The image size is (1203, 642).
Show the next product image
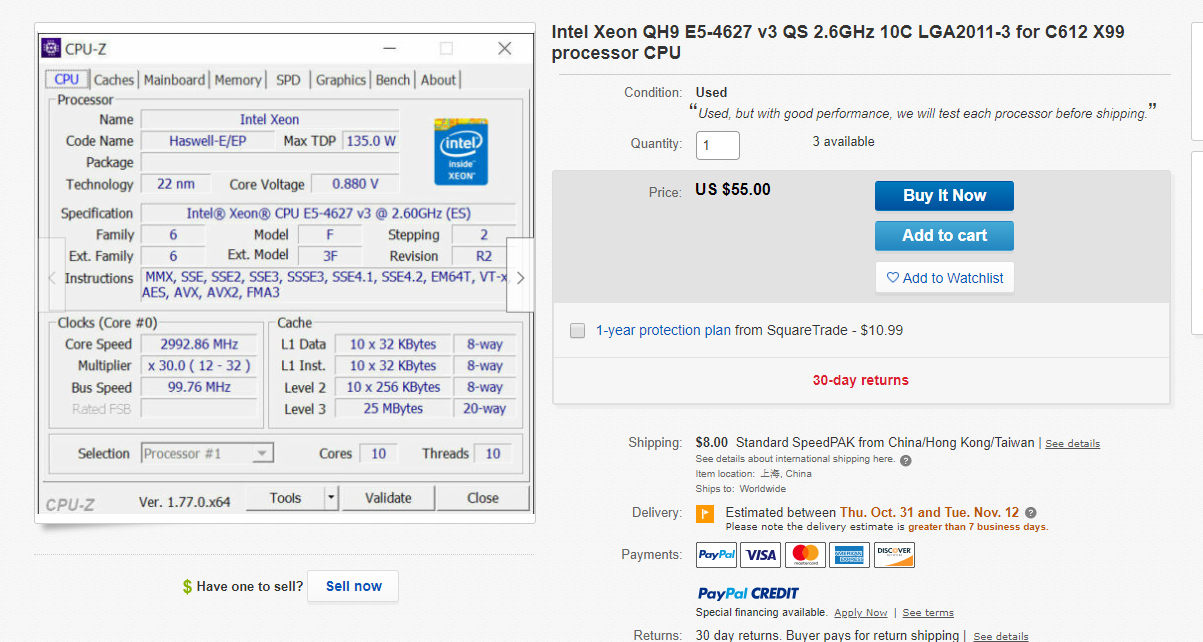coord(520,277)
